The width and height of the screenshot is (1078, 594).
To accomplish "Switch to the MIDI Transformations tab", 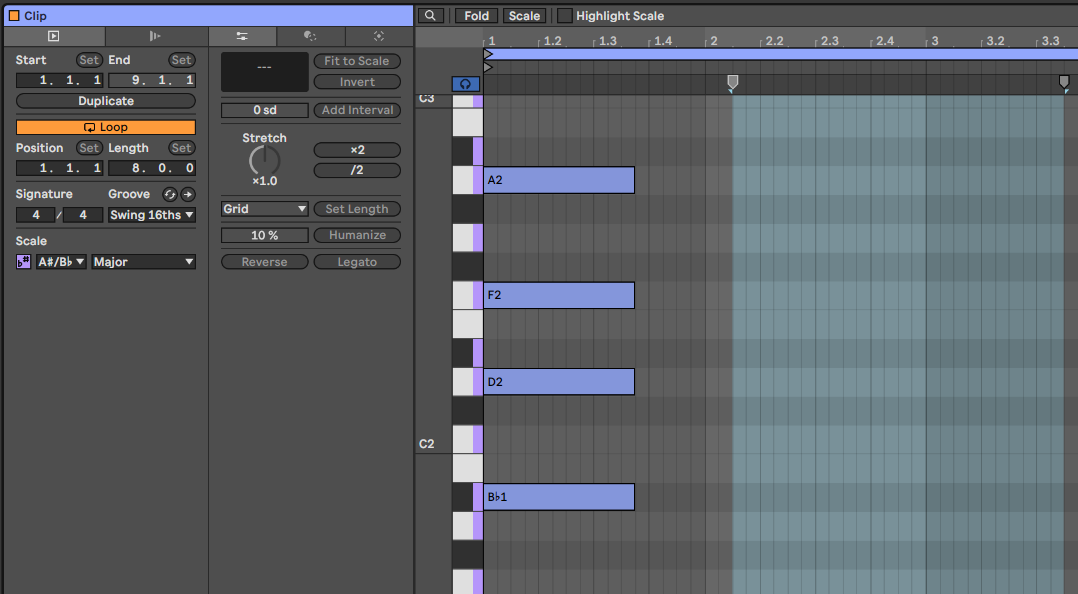I will tap(310, 36).
